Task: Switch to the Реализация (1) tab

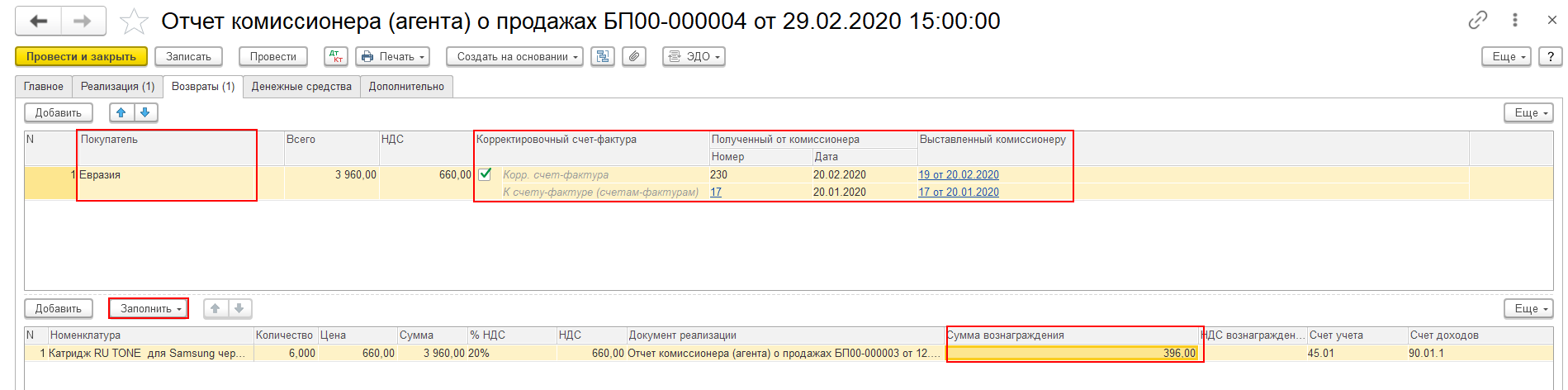Action: coord(117,87)
